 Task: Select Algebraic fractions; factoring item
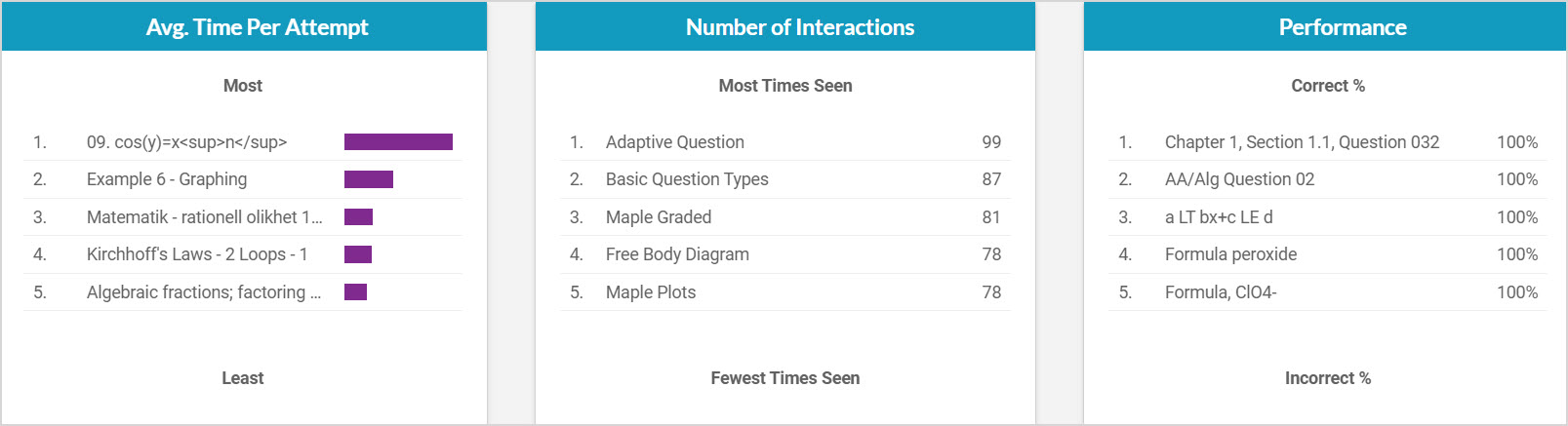[203, 292]
